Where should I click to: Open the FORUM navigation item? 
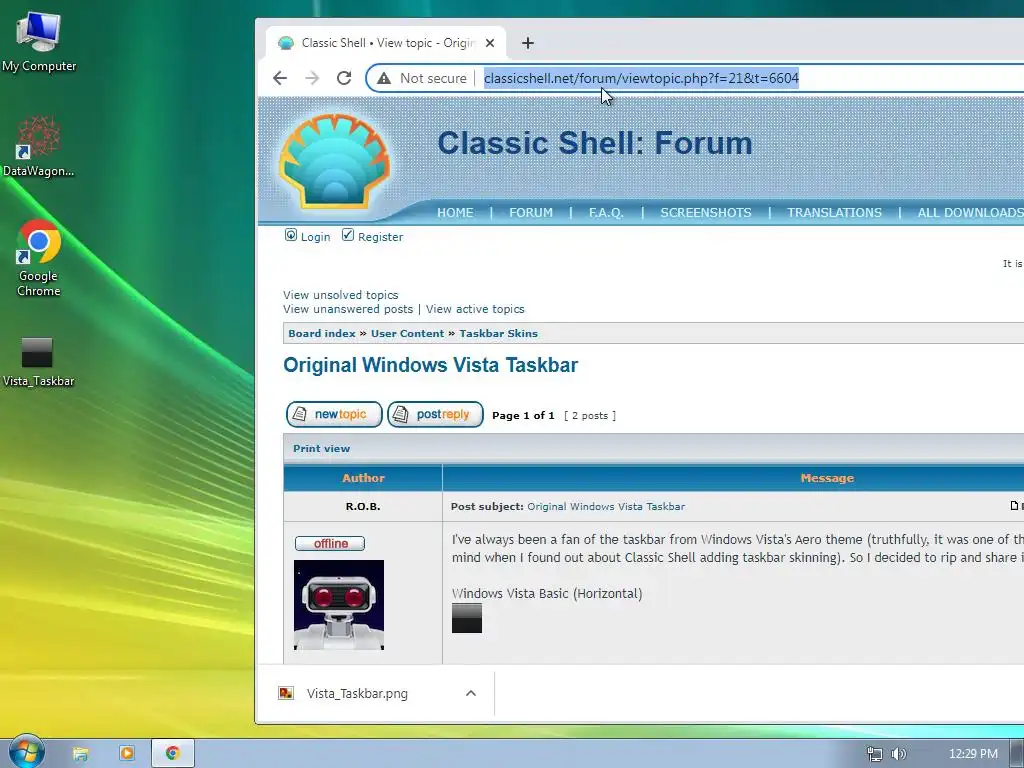click(x=531, y=213)
